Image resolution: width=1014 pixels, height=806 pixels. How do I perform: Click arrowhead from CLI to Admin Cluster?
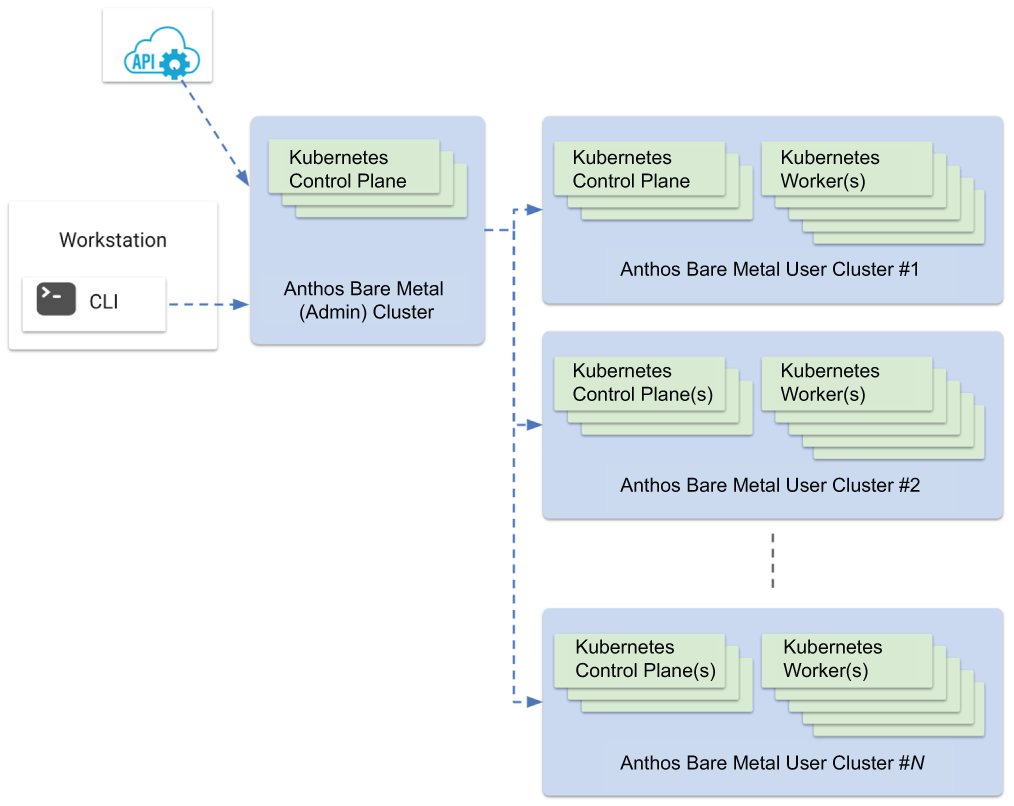coord(241,304)
